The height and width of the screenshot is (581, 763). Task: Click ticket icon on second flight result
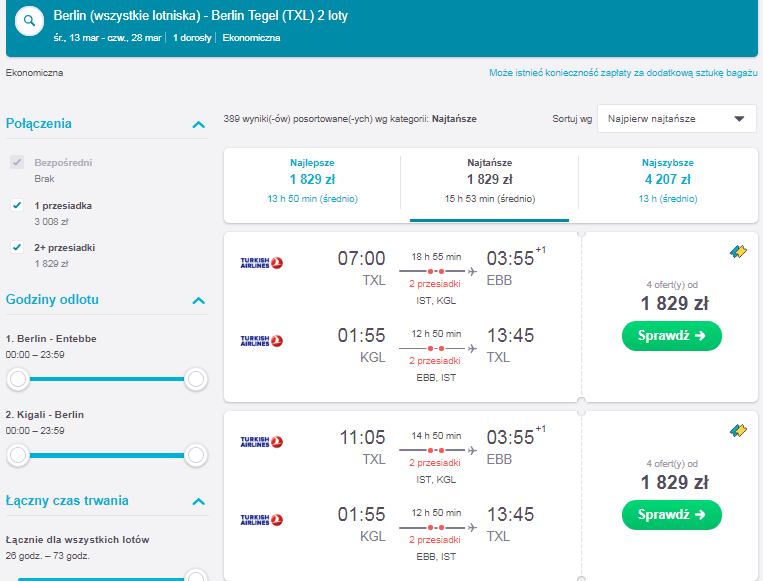point(738,430)
